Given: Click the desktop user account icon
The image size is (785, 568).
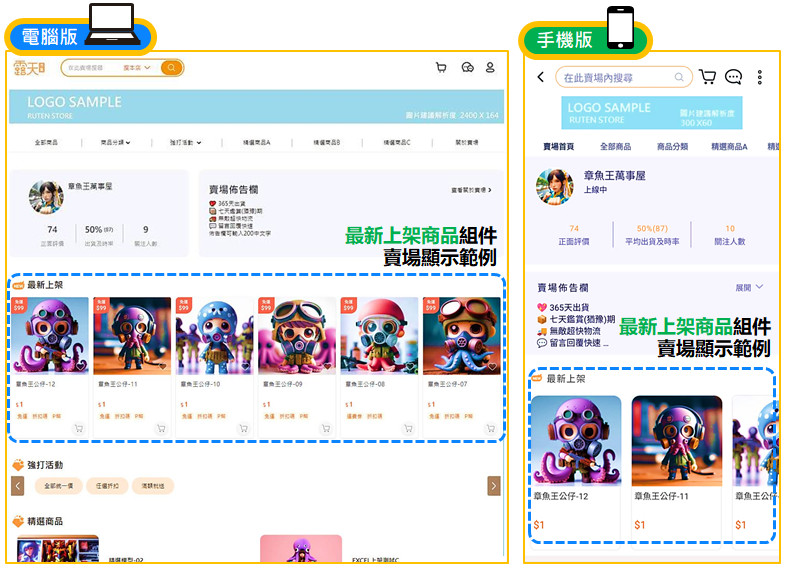Looking at the screenshot, I should point(490,68).
